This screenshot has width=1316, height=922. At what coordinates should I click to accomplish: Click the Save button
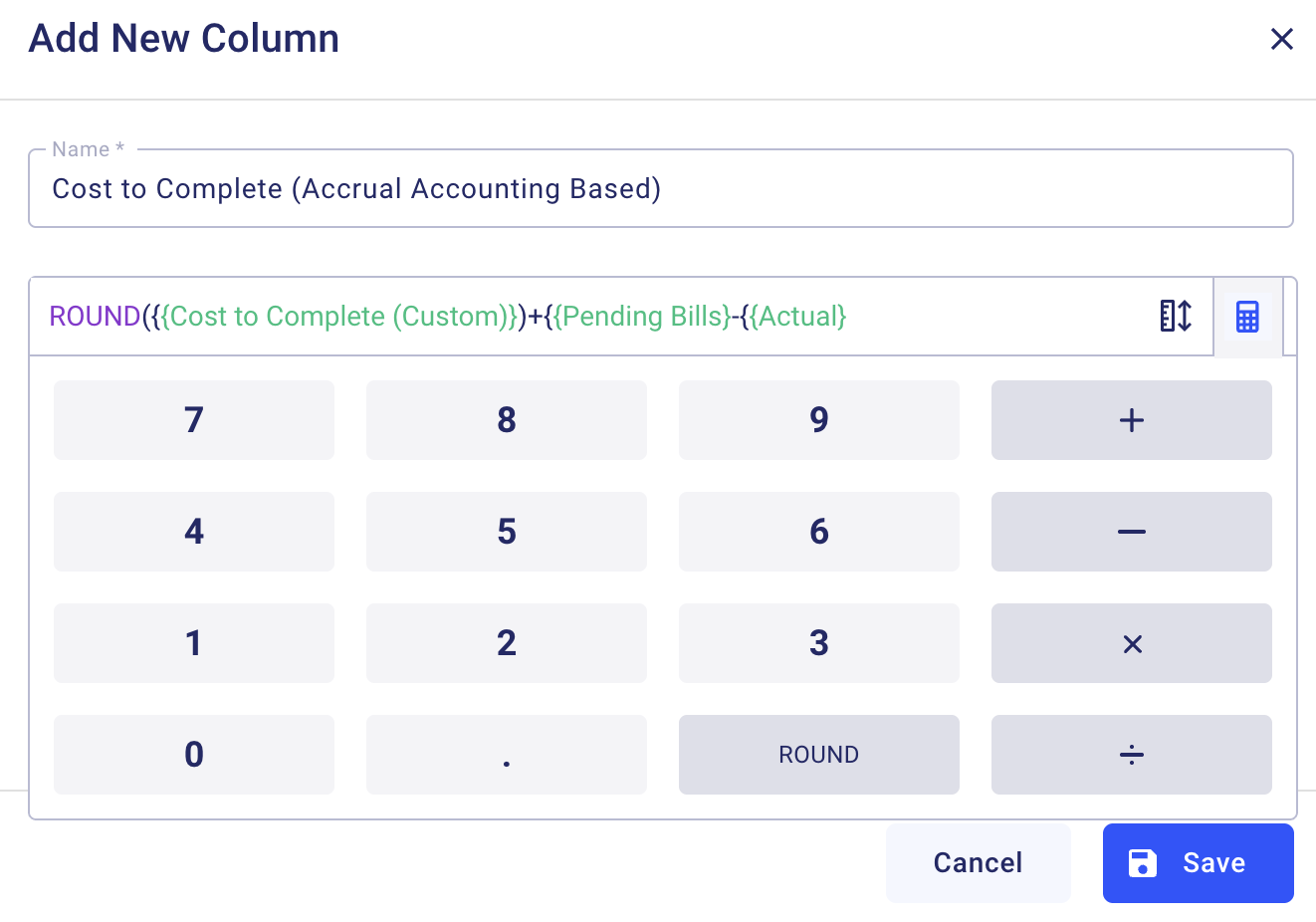pos(1198,863)
